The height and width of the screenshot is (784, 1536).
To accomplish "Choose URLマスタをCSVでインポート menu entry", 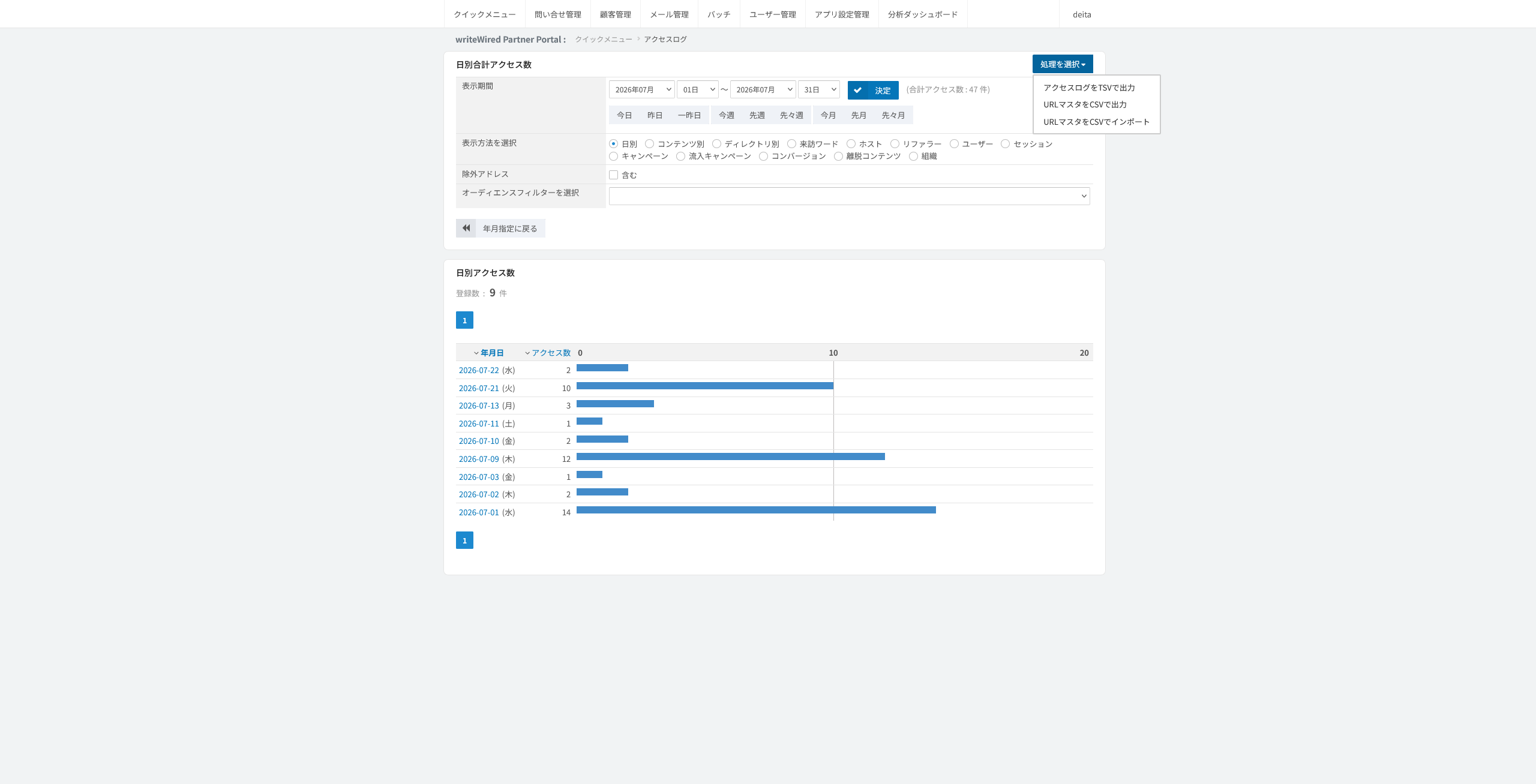I will click(x=1096, y=122).
